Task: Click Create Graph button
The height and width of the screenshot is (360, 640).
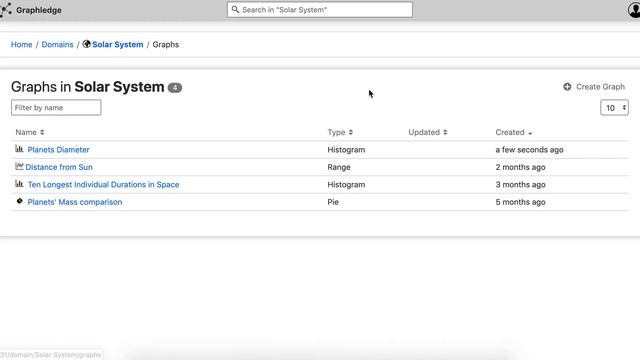Action: [x=594, y=87]
